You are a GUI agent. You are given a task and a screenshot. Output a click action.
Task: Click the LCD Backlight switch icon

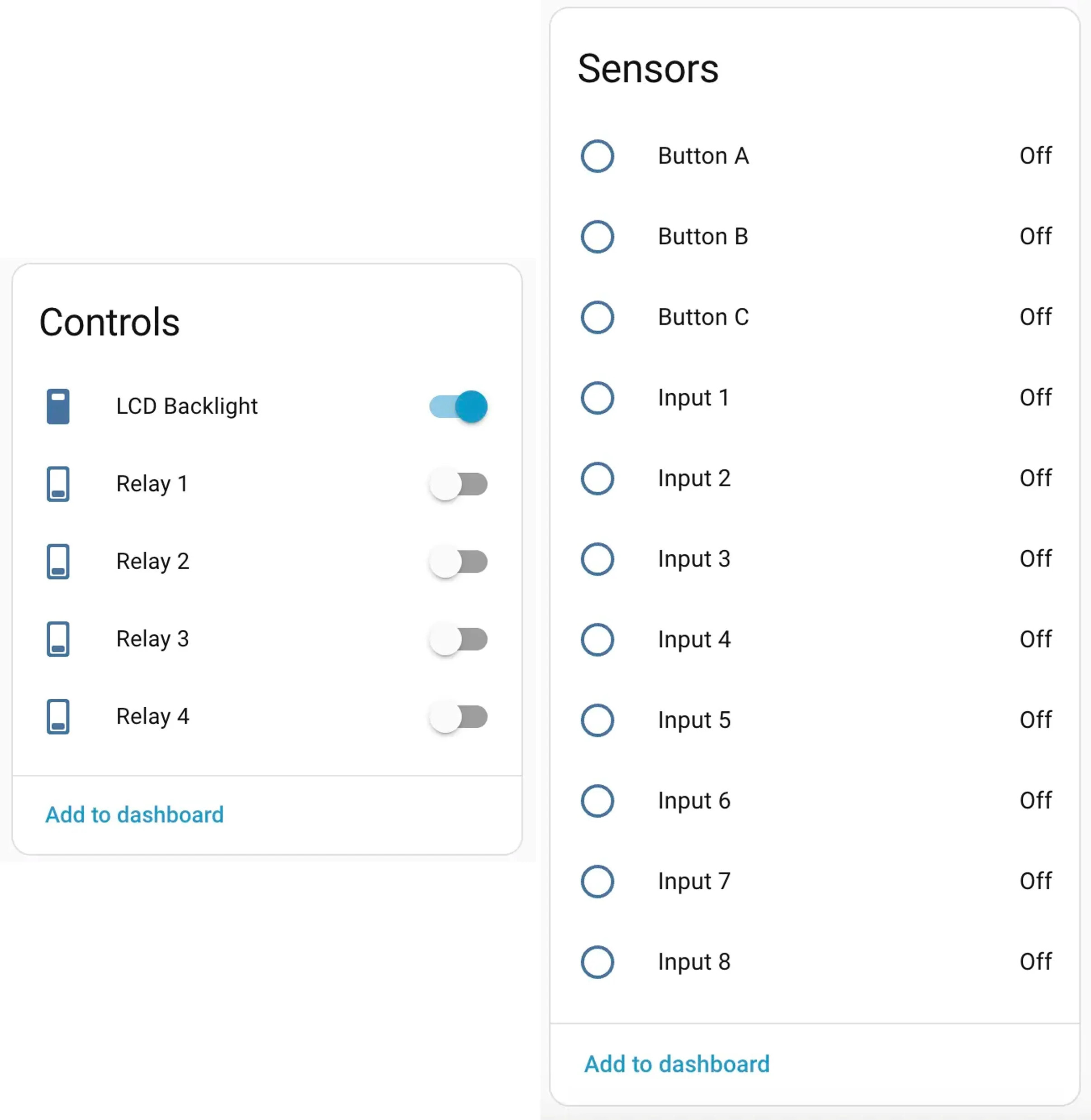(58, 406)
